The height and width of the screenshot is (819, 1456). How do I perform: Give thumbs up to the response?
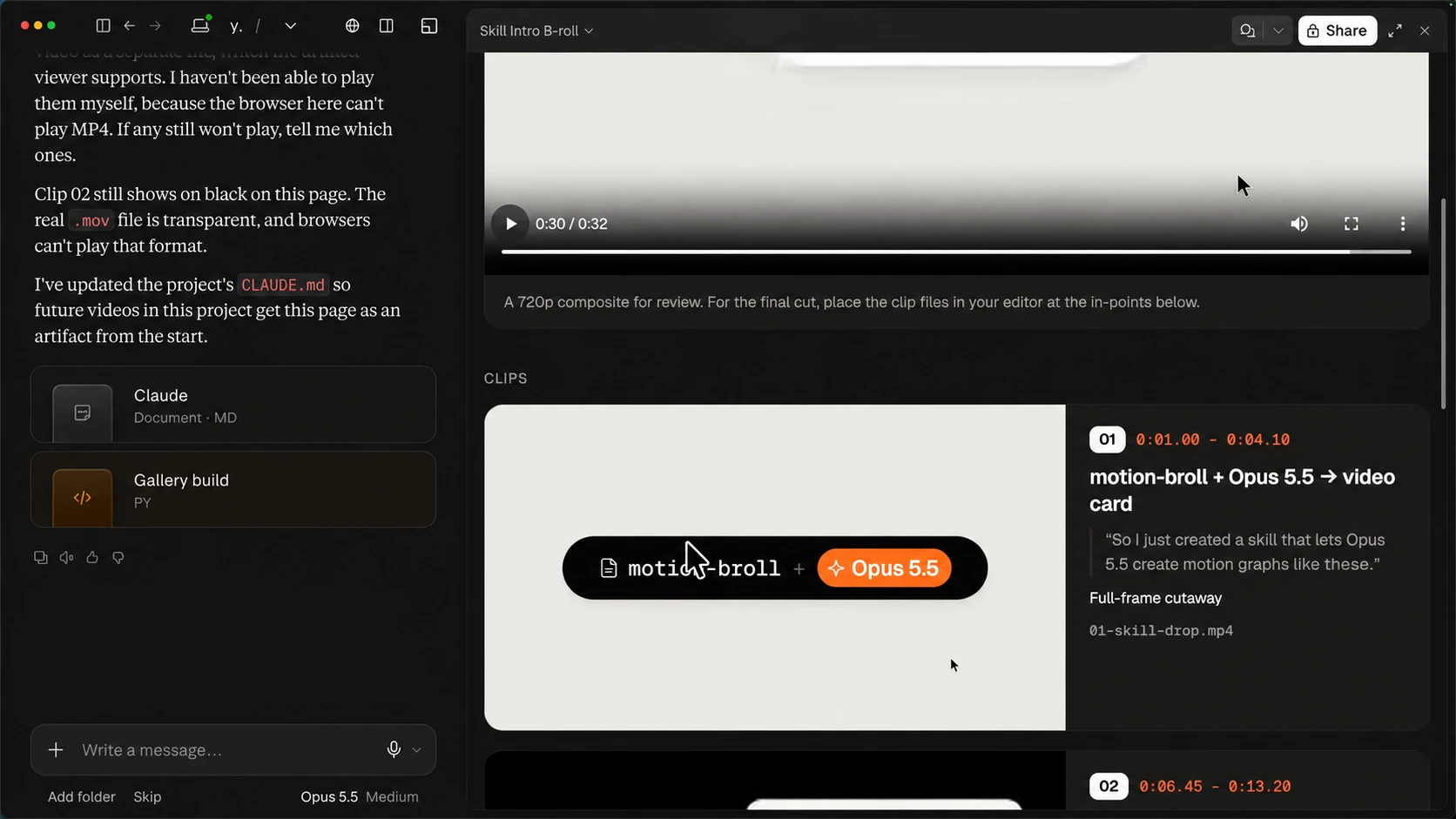click(x=92, y=557)
